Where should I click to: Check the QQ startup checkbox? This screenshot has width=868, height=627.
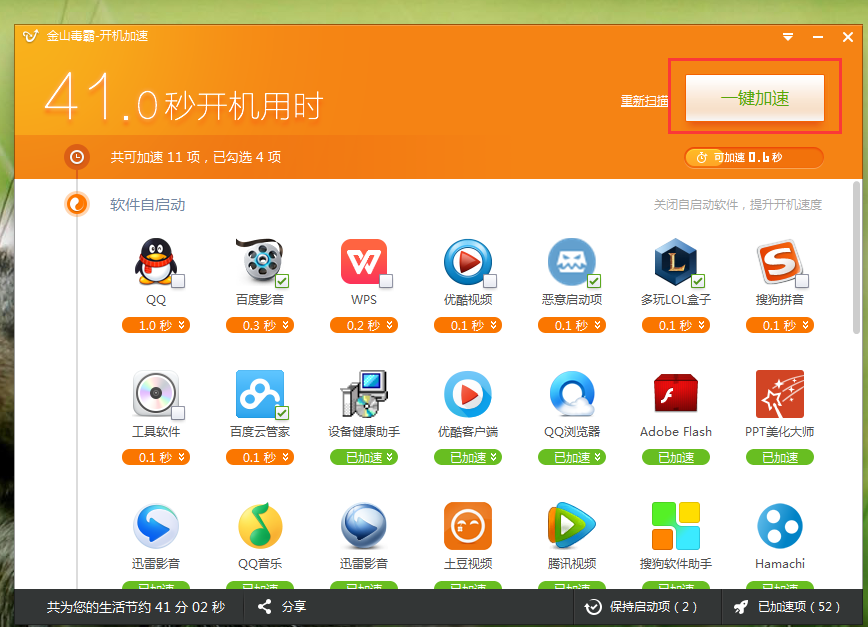(x=178, y=281)
